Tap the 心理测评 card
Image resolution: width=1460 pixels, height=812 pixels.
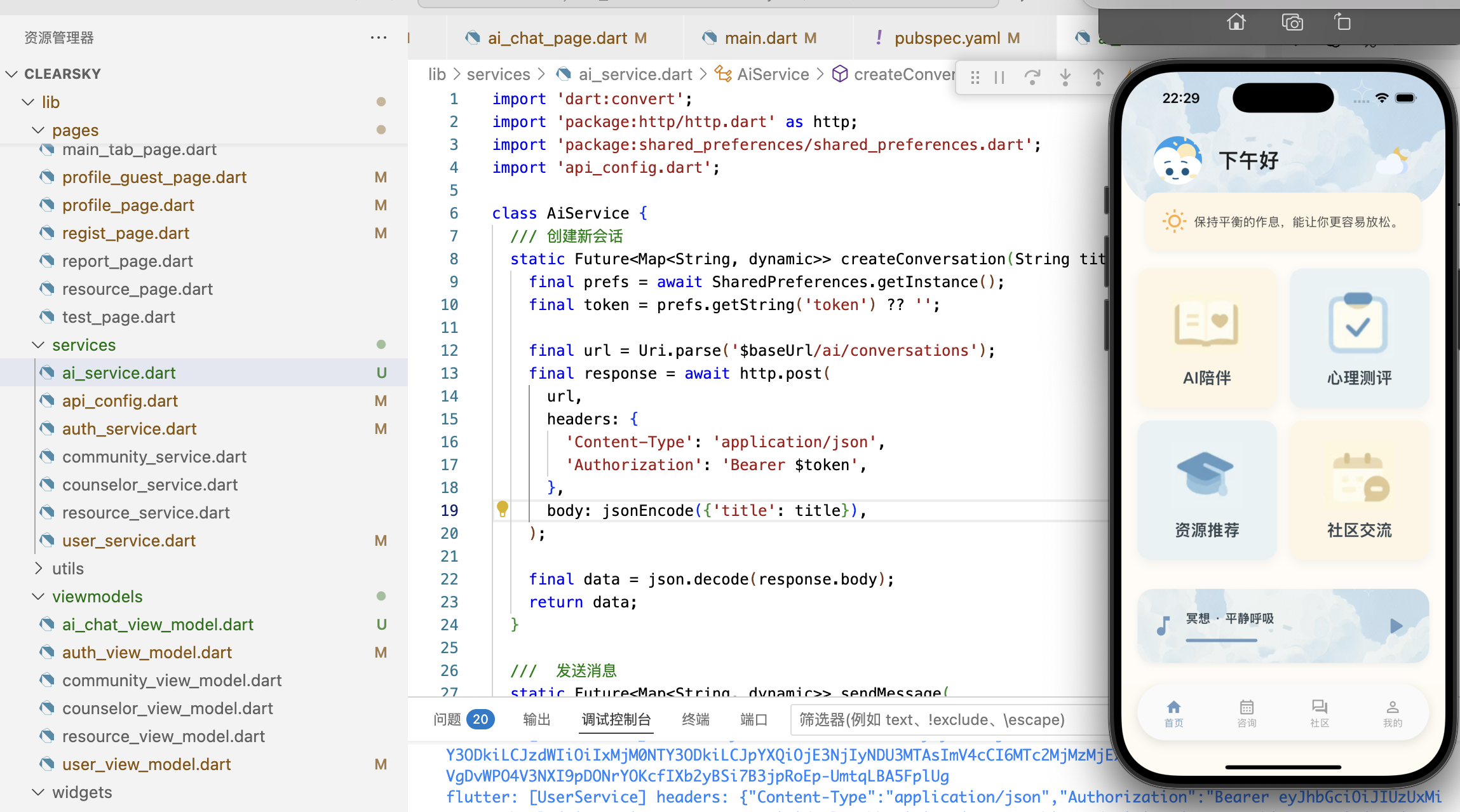pos(1359,338)
